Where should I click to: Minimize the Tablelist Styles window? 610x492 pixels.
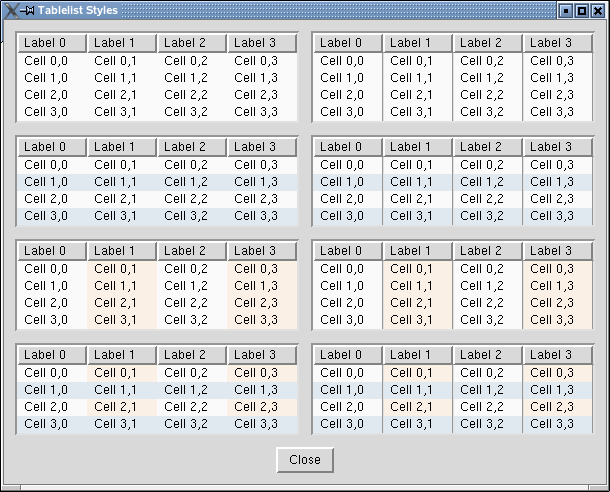[566, 11]
